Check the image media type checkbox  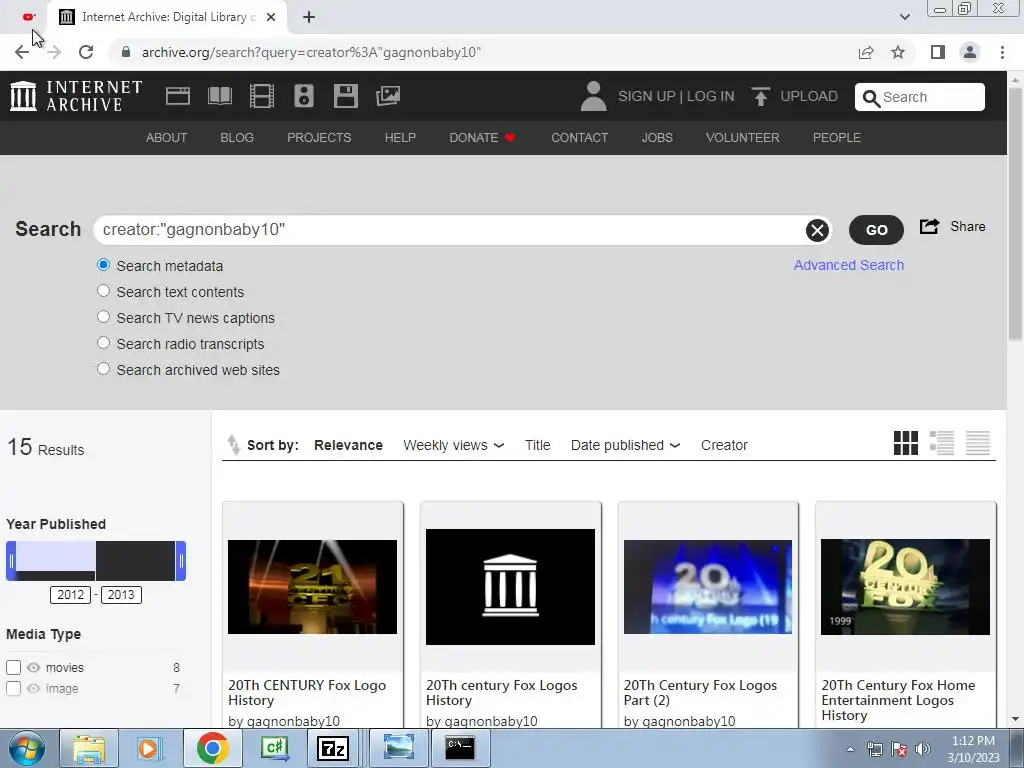(14, 688)
